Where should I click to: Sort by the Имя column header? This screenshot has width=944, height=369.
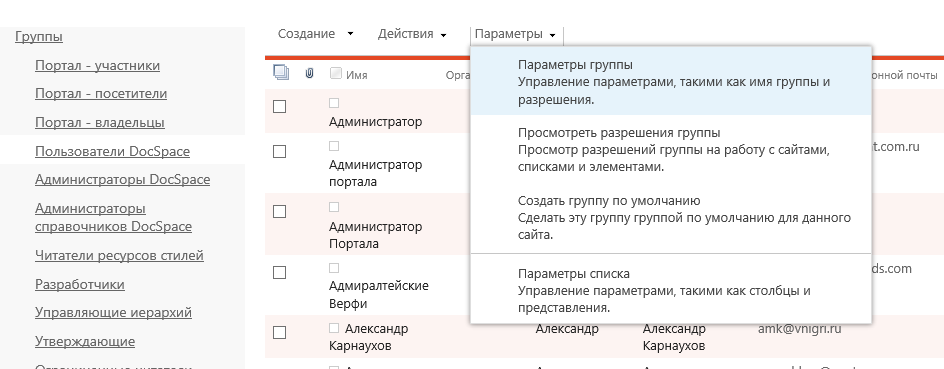357,75
